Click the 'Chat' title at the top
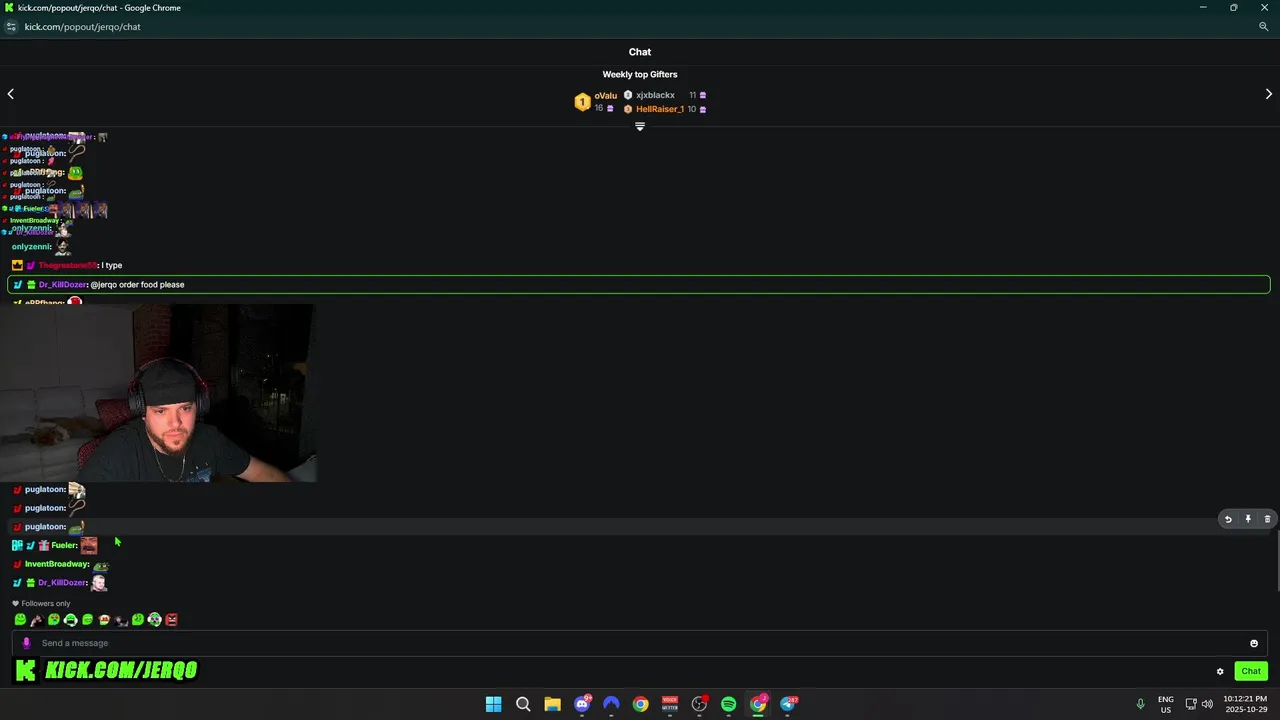 pyautogui.click(x=640, y=52)
